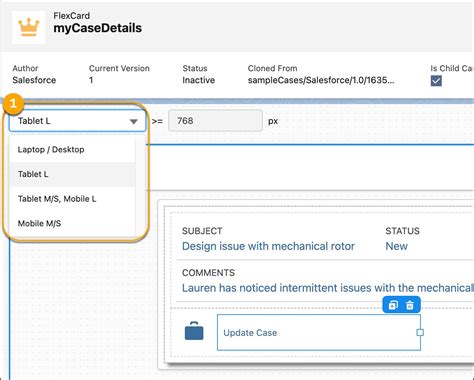This screenshot has width=474, height=380.
Task: Click the New status value
Action: [x=396, y=246]
